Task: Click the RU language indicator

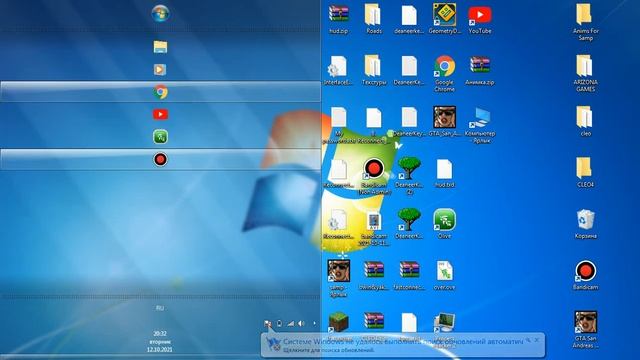Action: [x=160, y=308]
